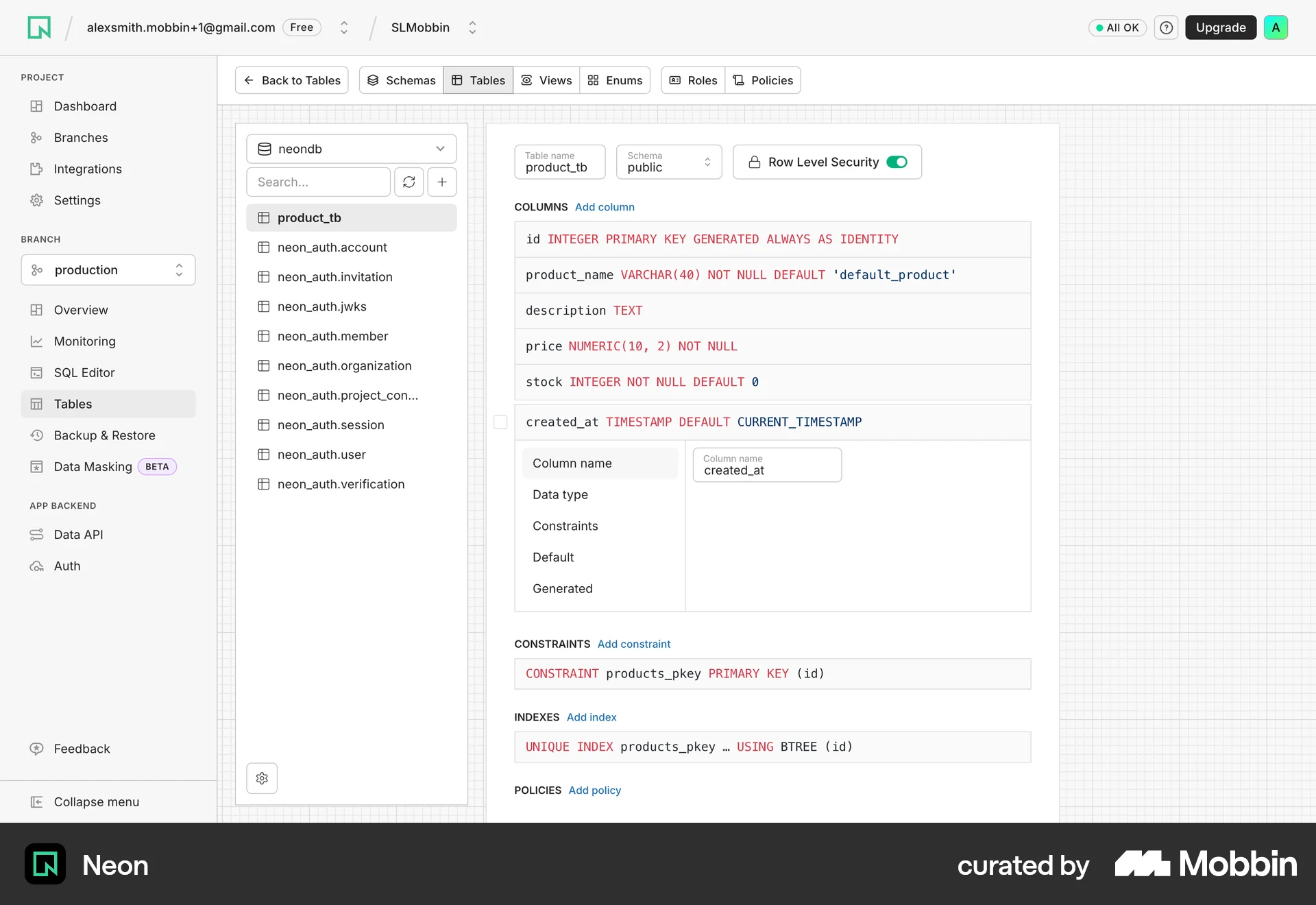Click the table icon beside neon_auth.account
Viewport: 1316px width, 905px height.
pyautogui.click(x=263, y=248)
